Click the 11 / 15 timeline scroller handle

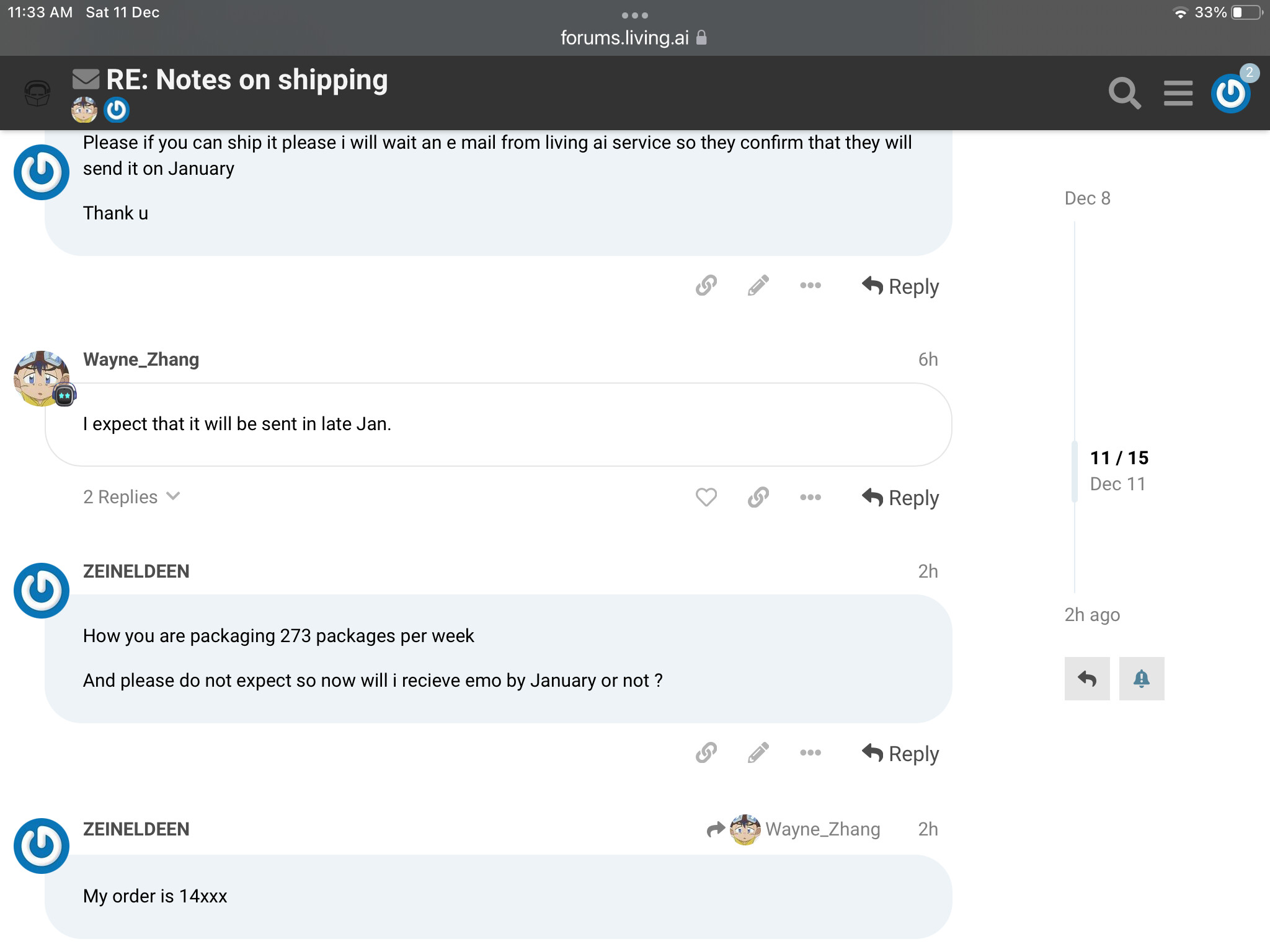pyautogui.click(x=1119, y=471)
